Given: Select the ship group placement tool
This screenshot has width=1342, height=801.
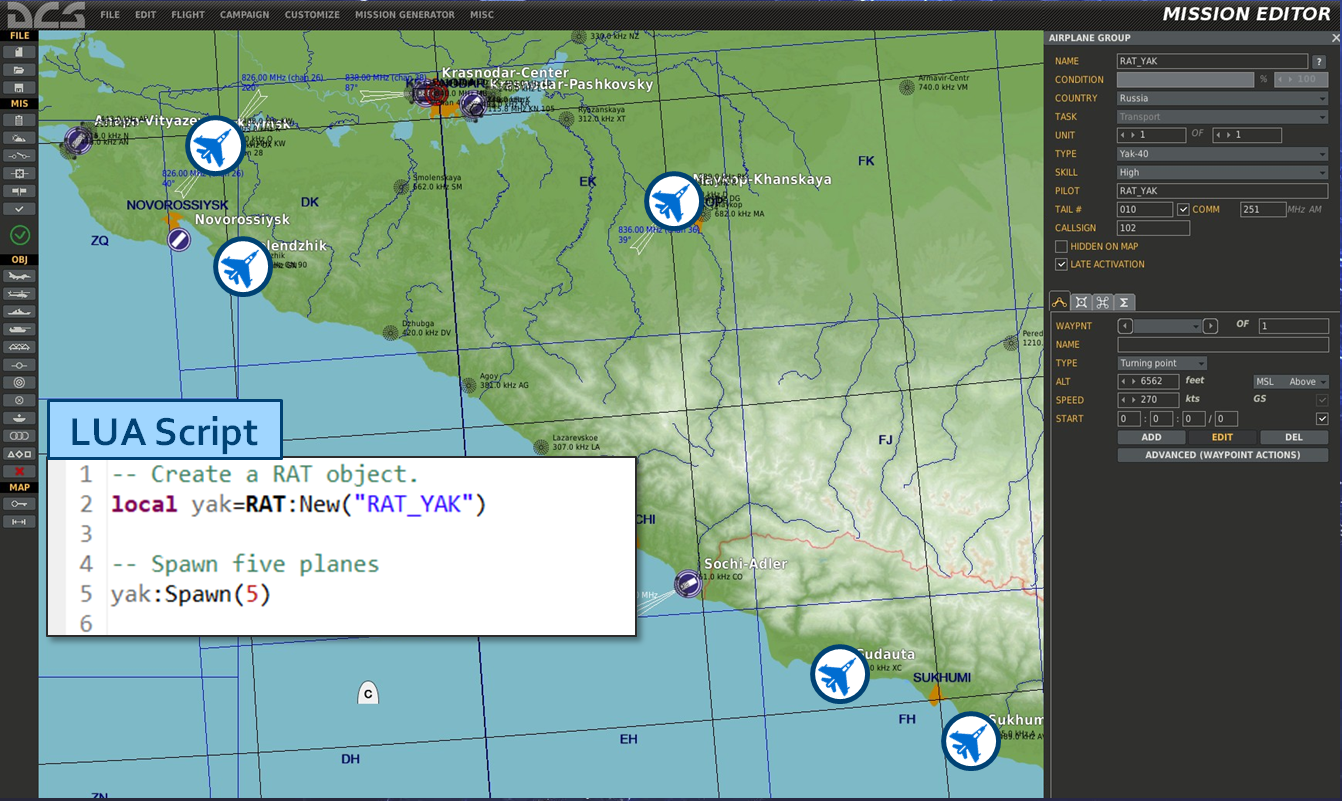Looking at the screenshot, I should click(x=19, y=311).
